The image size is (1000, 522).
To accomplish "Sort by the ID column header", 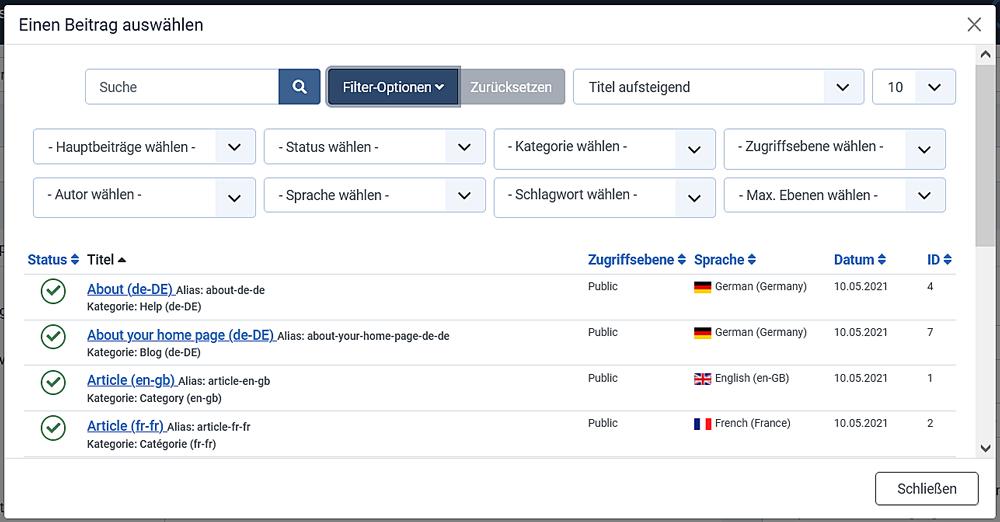I will (939, 260).
